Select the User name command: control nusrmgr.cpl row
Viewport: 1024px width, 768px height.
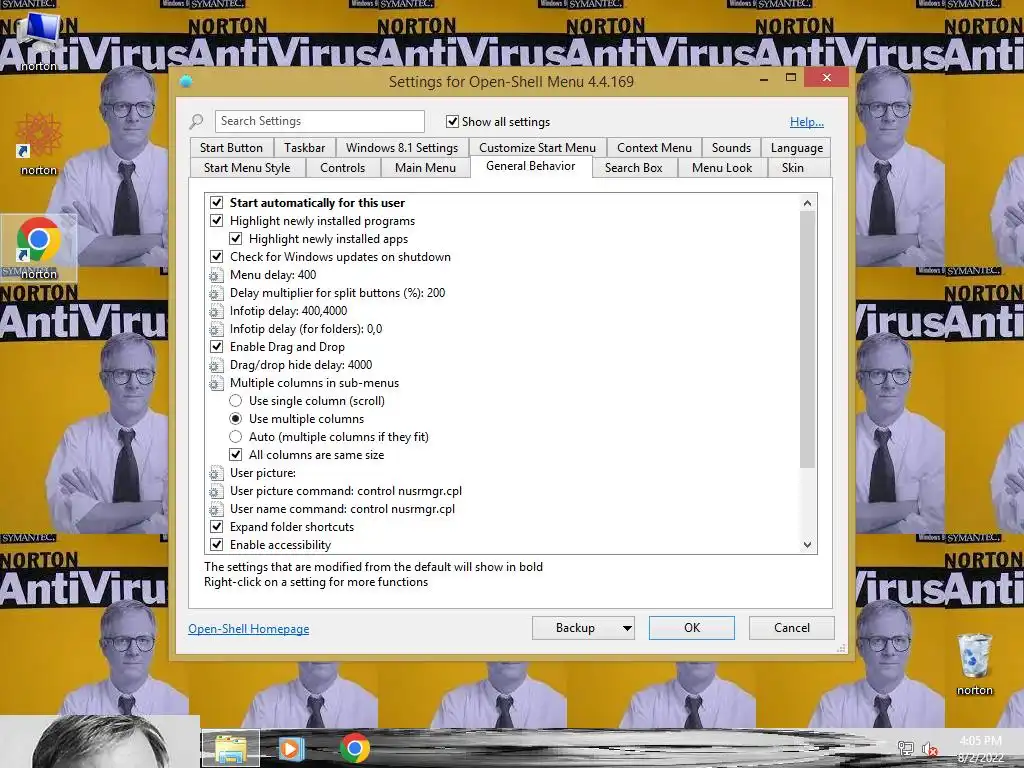point(342,509)
